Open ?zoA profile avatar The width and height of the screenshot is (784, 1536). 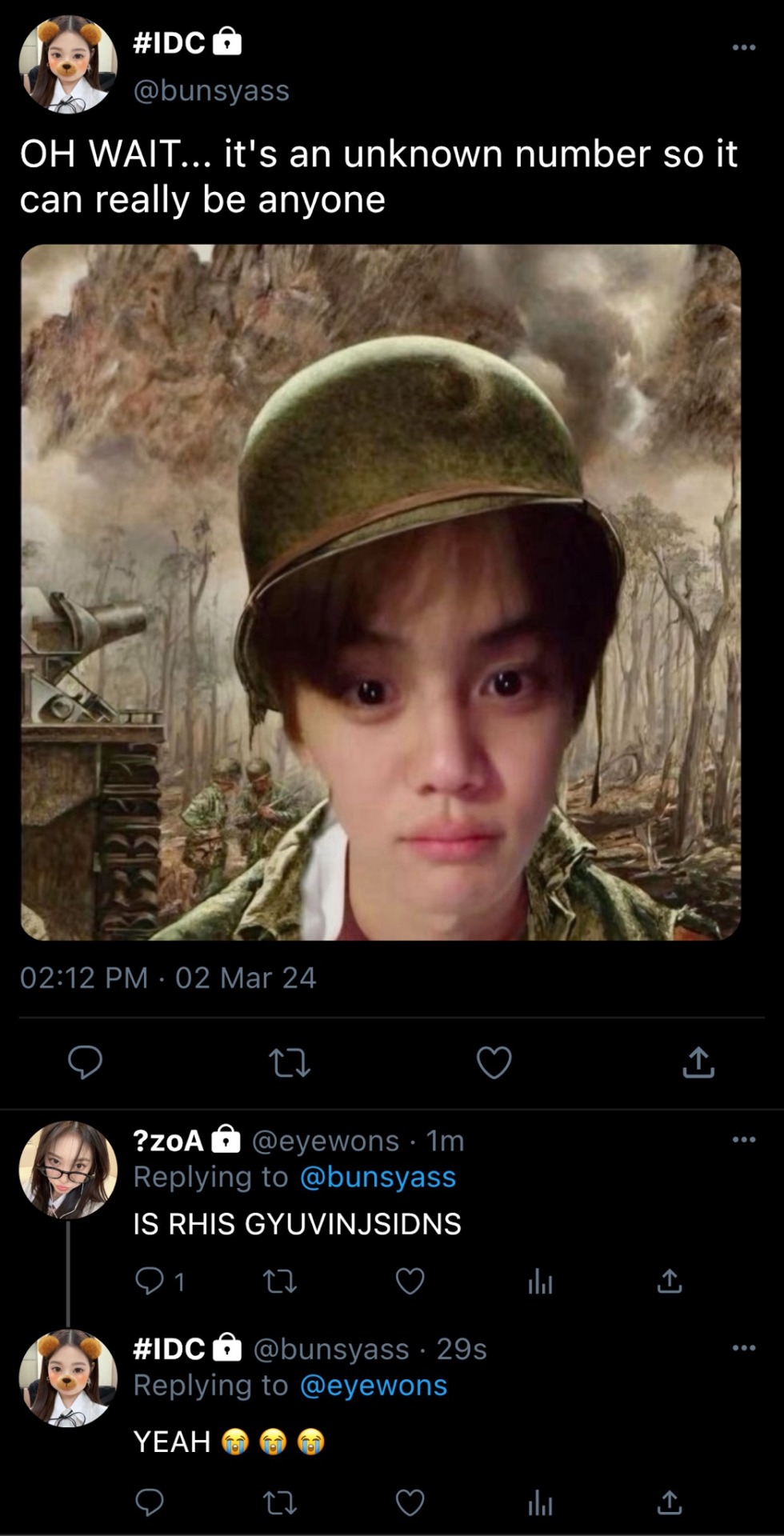[68, 1170]
